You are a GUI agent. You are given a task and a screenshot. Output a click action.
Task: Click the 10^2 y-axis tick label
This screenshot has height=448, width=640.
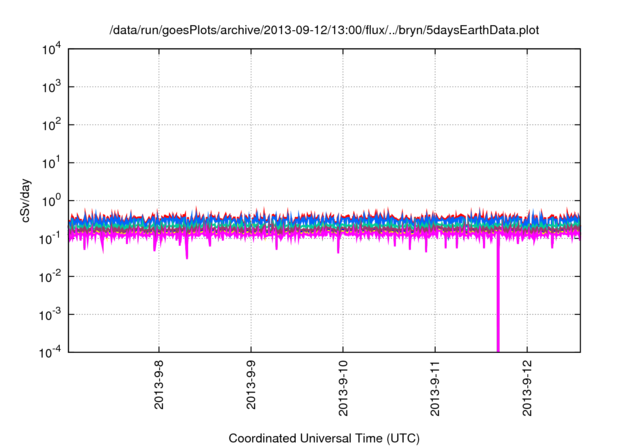click(52, 125)
